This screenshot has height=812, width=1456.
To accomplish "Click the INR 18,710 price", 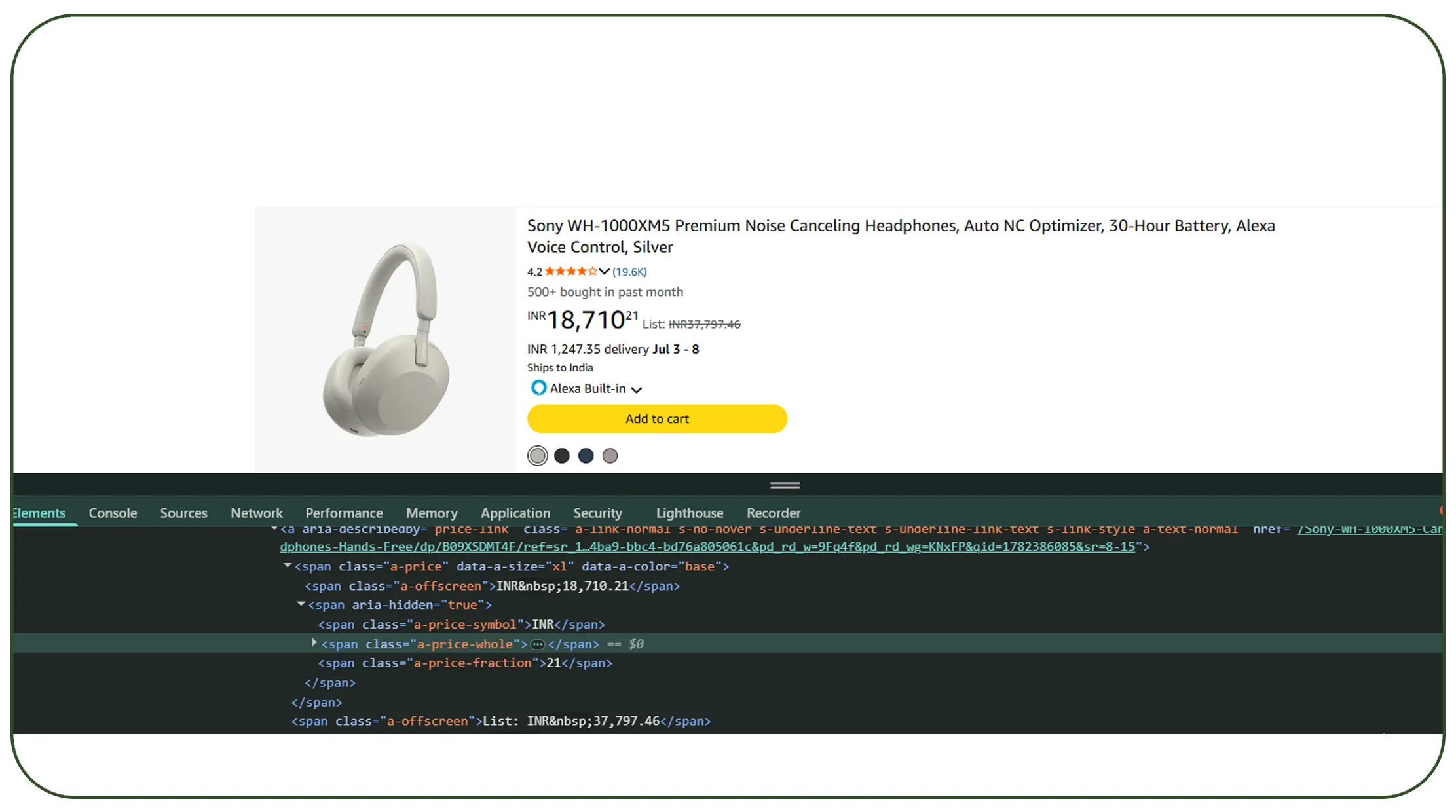I will pos(583,320).
